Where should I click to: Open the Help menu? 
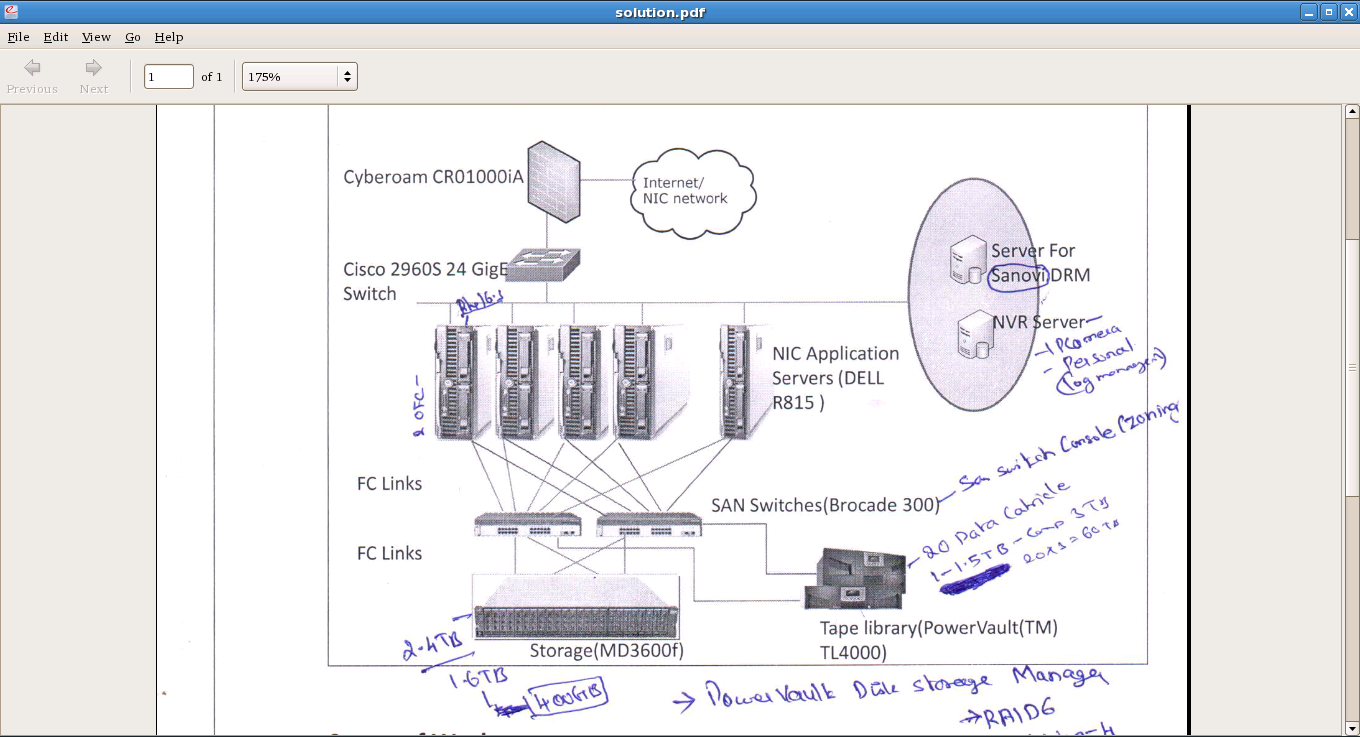click(168, 37)
